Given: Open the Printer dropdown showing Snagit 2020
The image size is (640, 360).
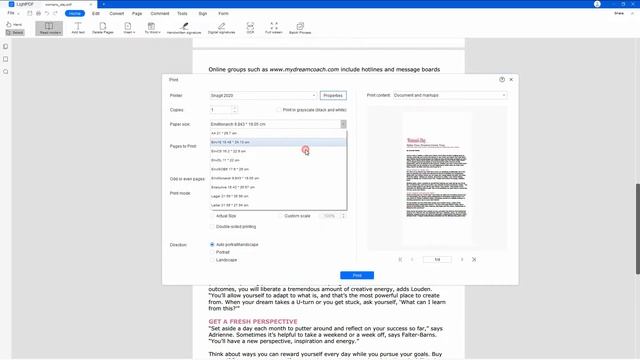Looking at the screenshot, I should 263,96.
